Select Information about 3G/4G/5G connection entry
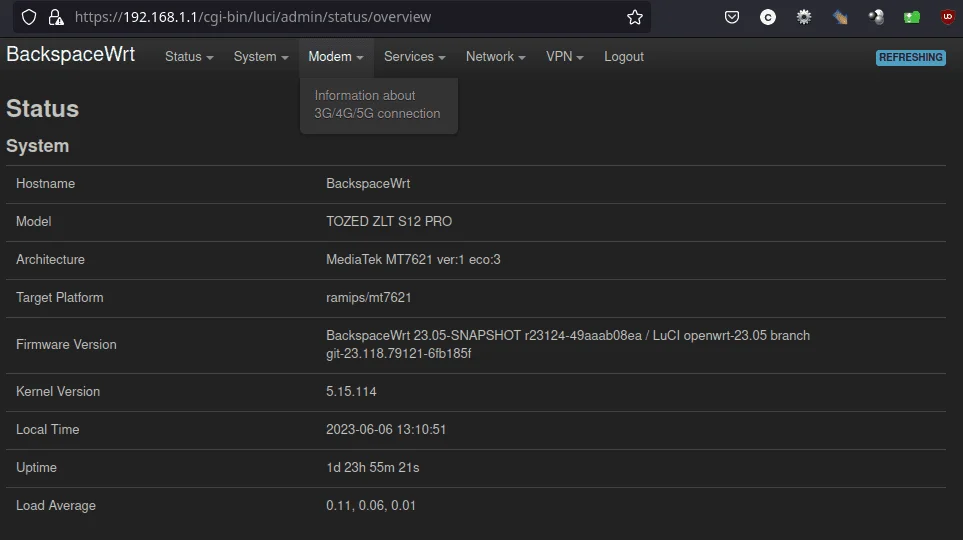The image size is (963, 540). coord(378,104)
